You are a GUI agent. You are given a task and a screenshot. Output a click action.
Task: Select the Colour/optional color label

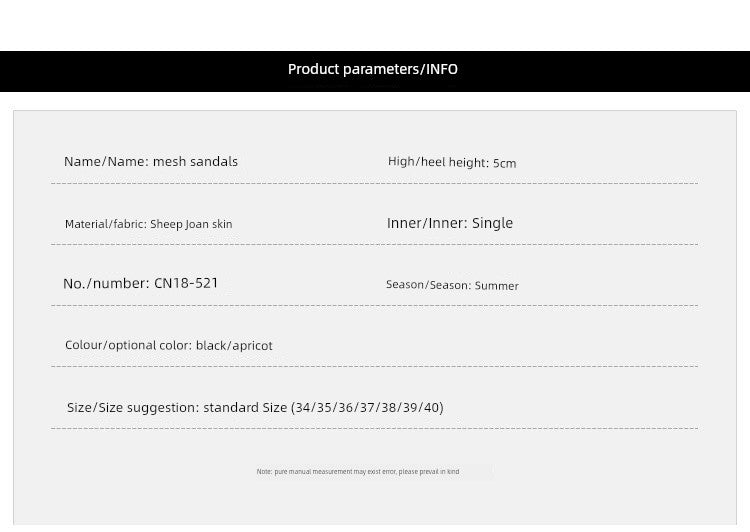pyautogui.click(x=128, y=346)
